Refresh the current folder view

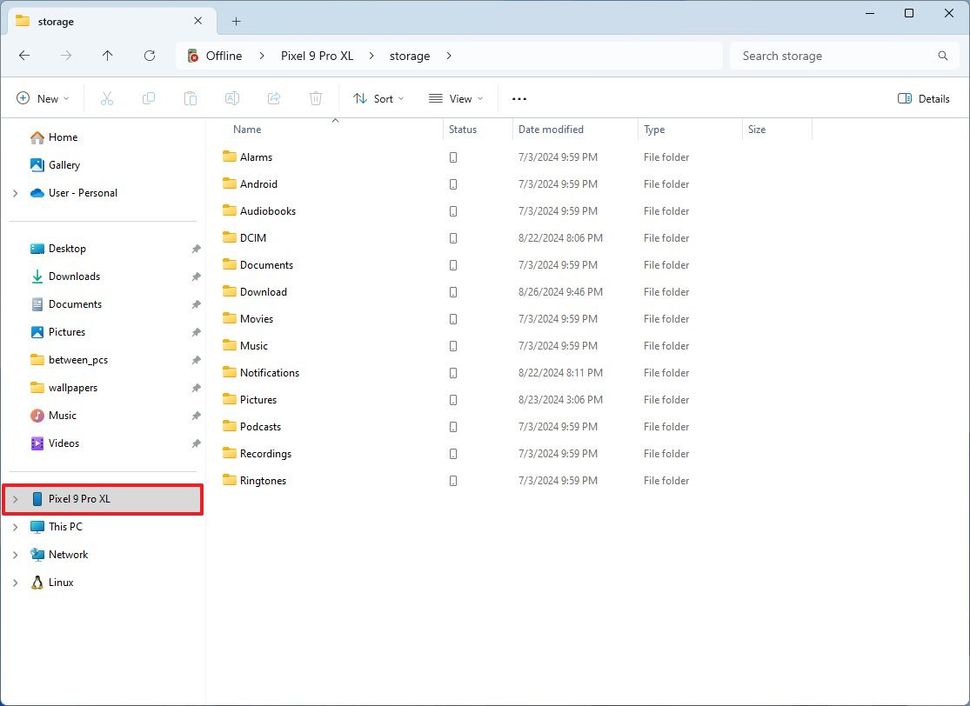(x=149, y=56)
